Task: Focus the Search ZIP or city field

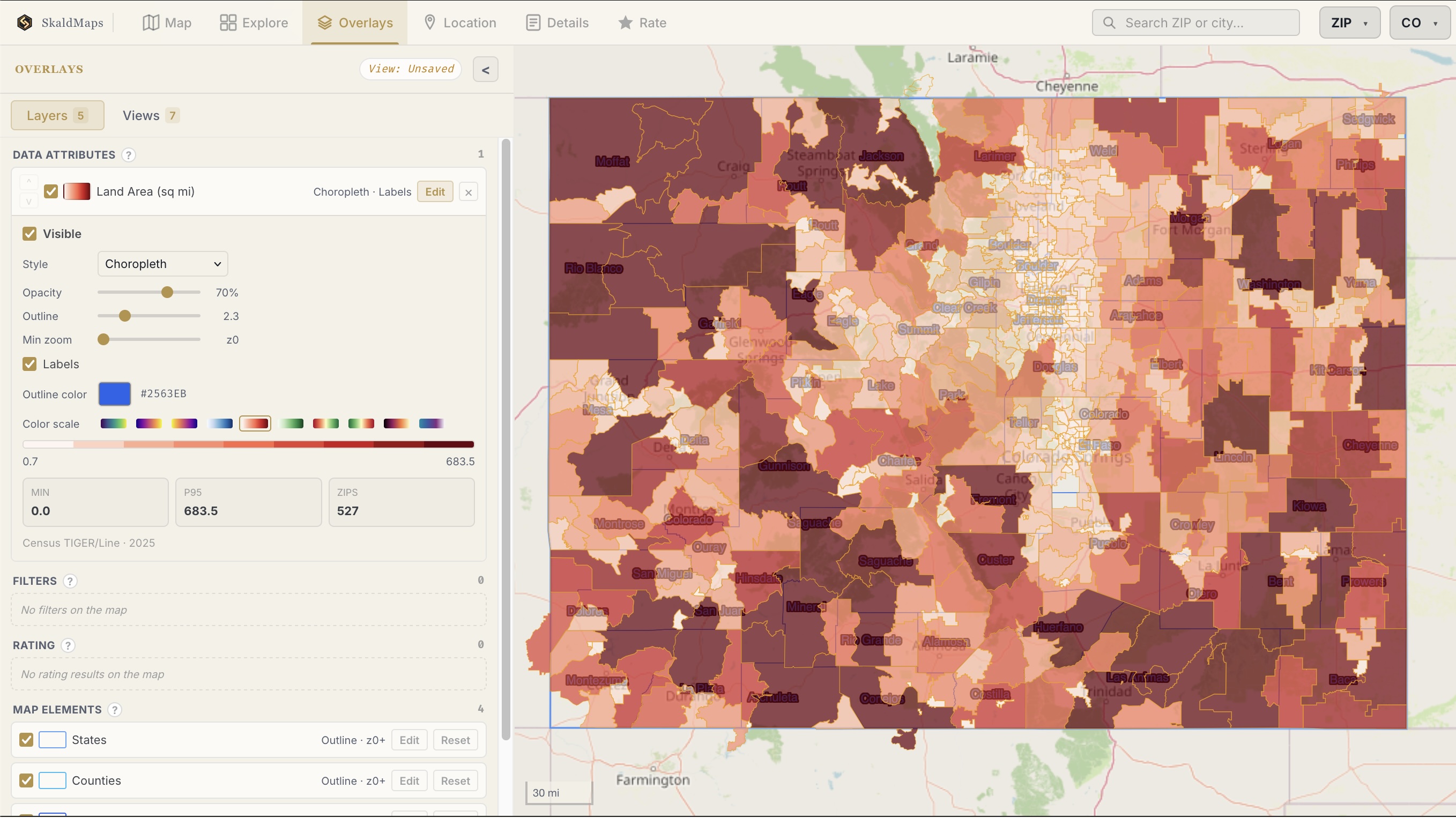Action: 1195,23
